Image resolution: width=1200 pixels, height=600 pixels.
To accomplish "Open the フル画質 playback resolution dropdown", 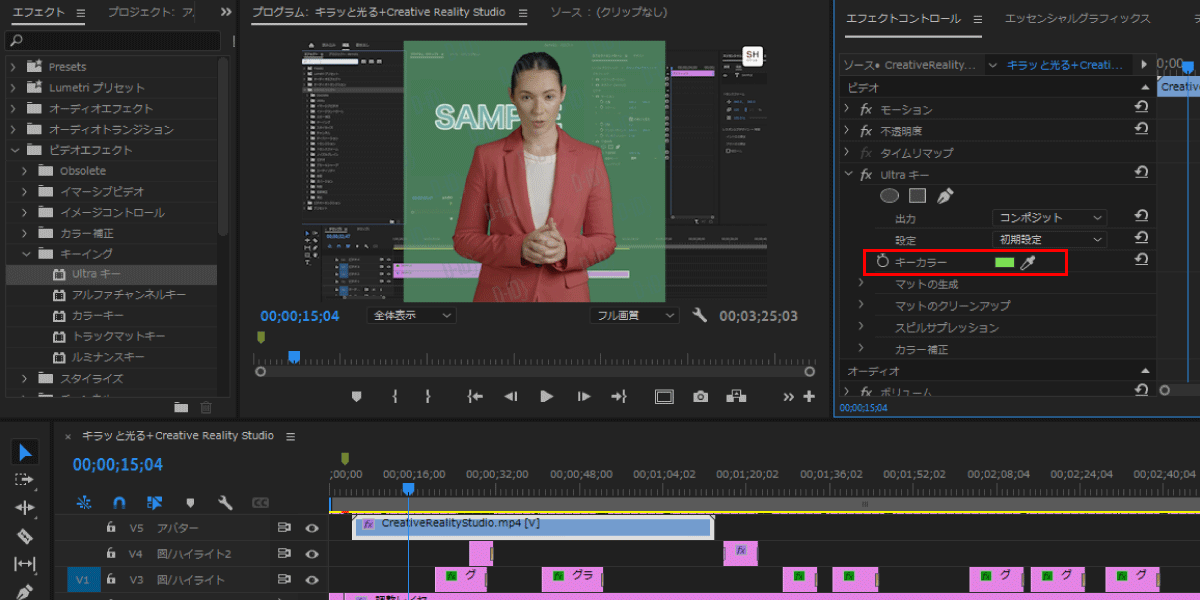I will pos(634,315).
